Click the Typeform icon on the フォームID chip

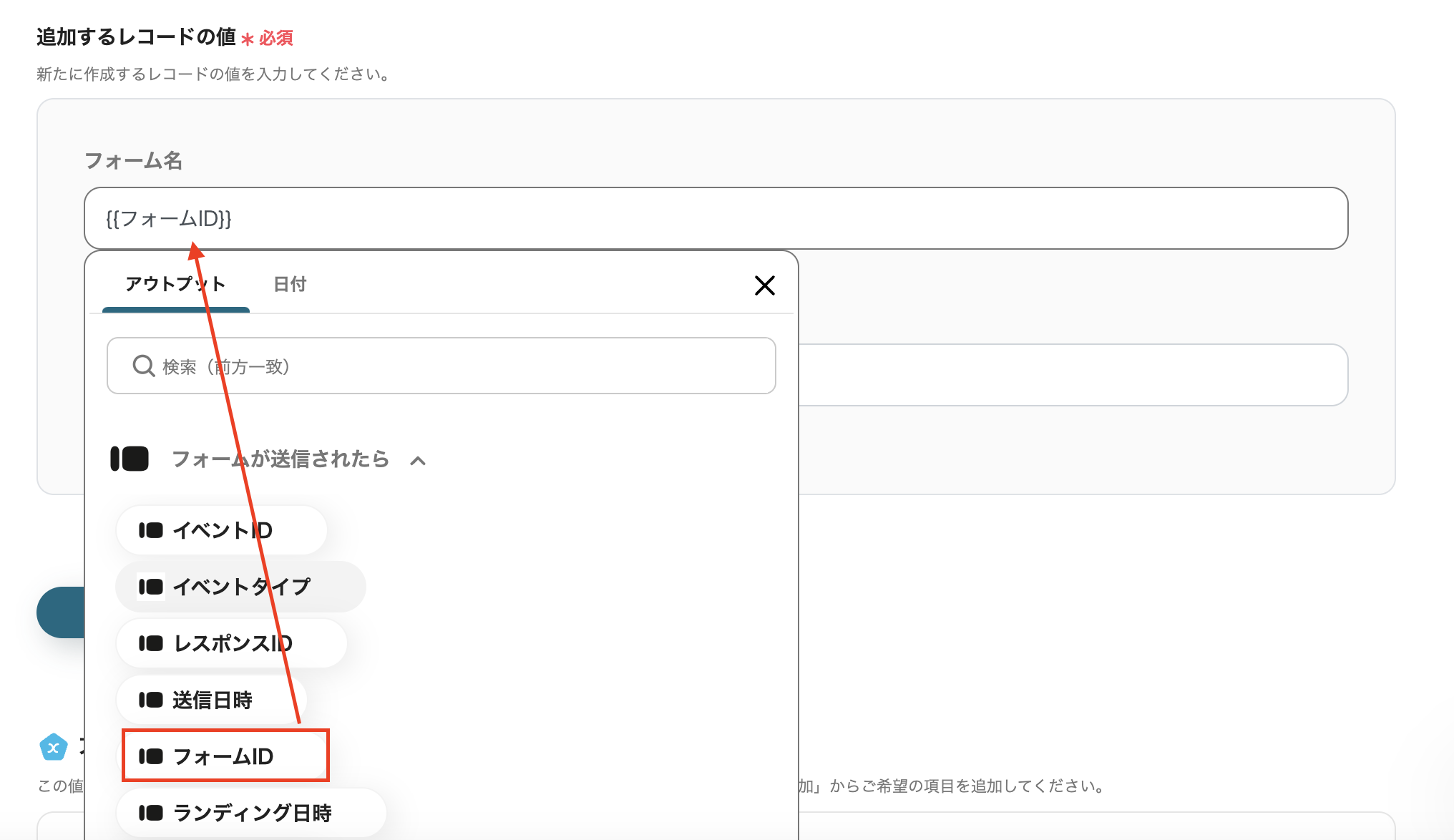pyautogui.click(x=151, y=756)
